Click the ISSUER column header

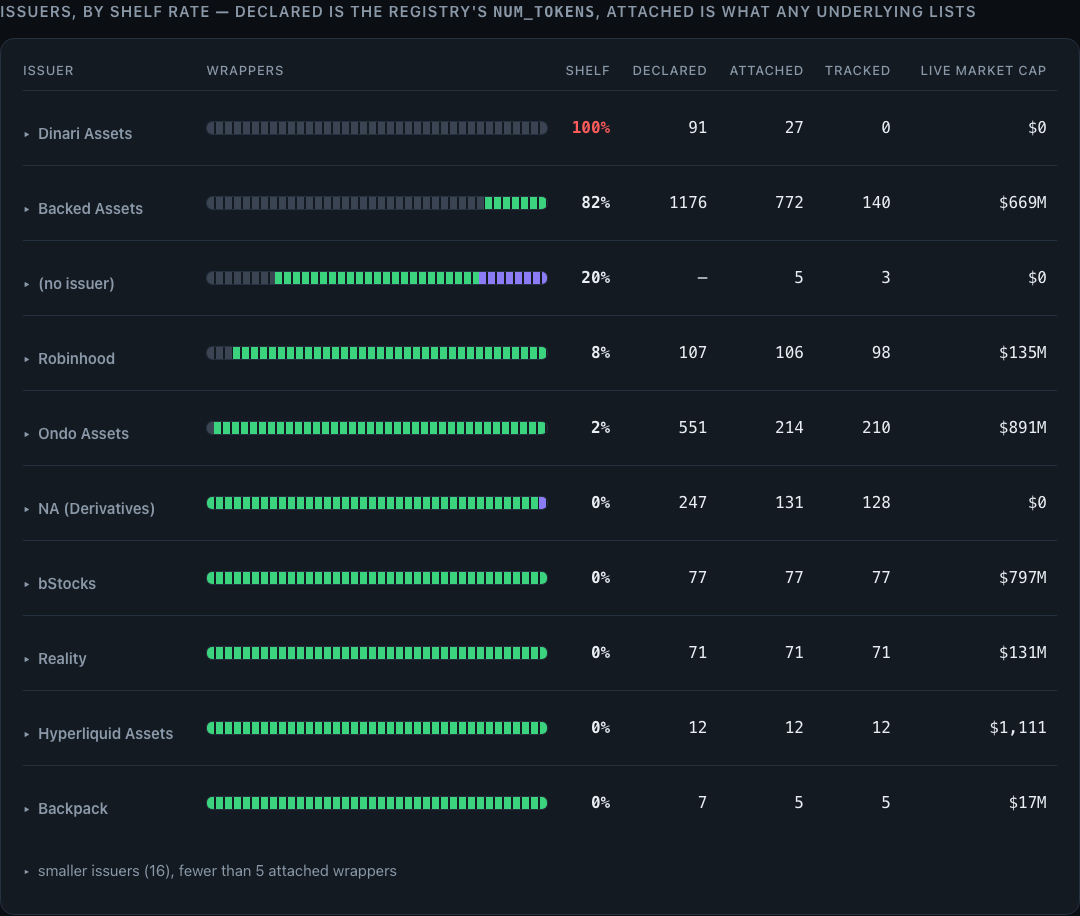pyautogui.click(x=48, y=71)
